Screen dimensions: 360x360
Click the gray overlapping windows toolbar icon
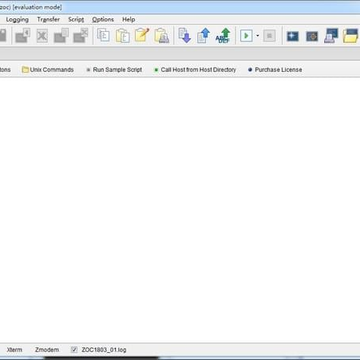(61, 35)
